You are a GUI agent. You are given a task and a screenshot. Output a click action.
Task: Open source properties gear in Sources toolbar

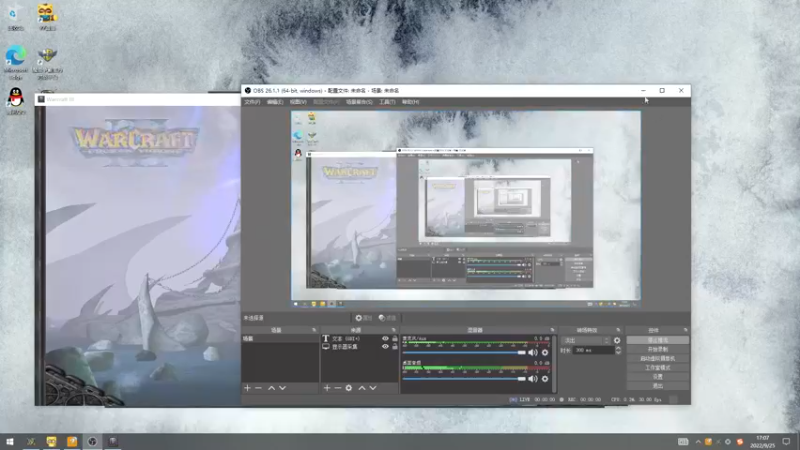pos(349,388)
